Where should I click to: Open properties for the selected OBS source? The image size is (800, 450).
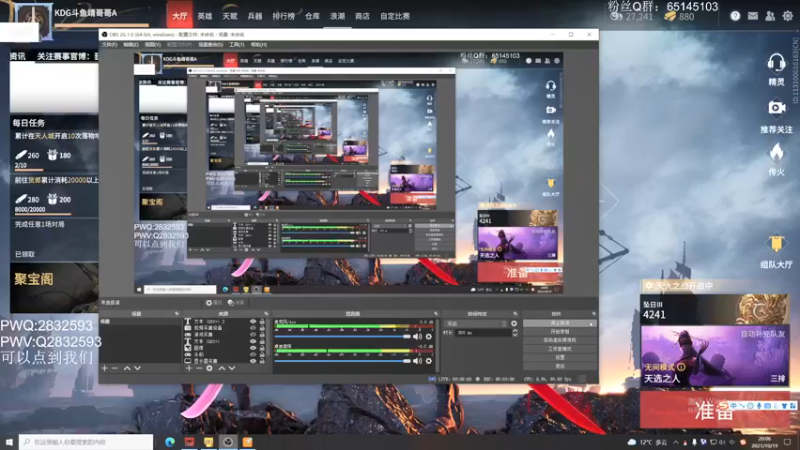coord(214,303)
